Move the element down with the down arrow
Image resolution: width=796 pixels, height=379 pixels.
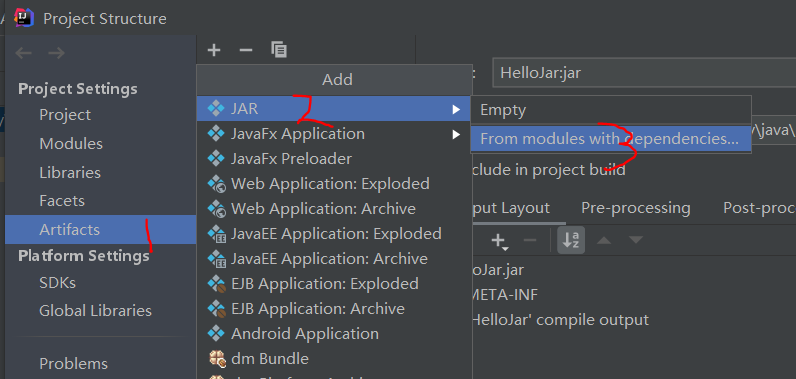click(636, 239)
